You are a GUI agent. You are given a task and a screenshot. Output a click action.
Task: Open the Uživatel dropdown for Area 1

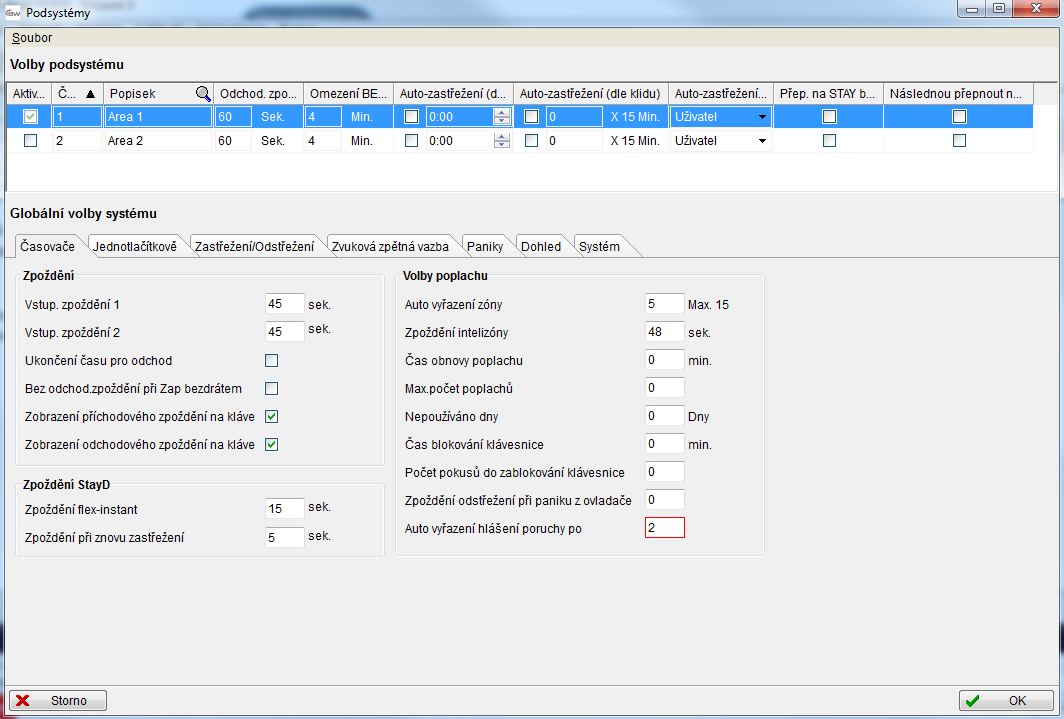pos(762,117)
